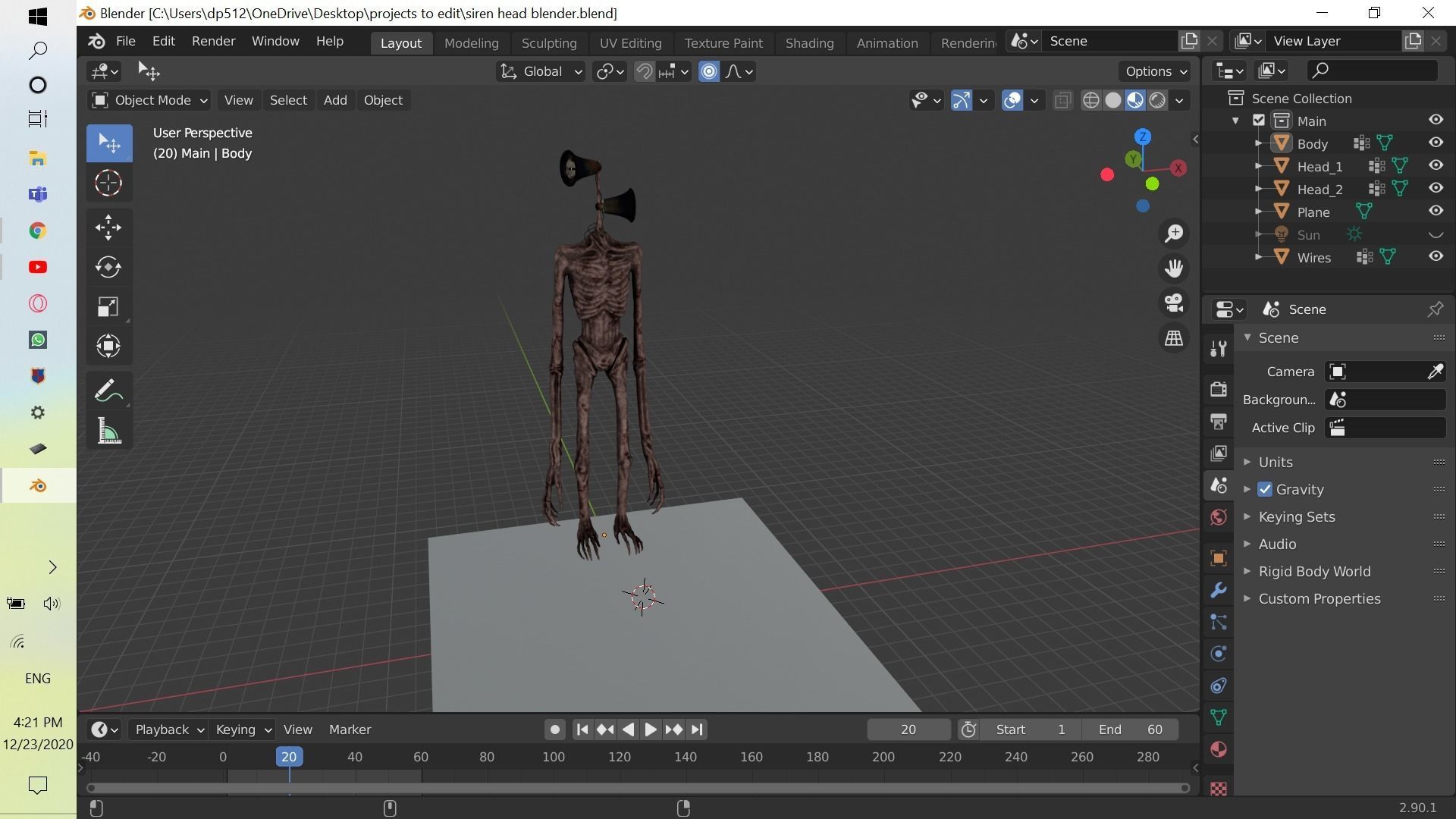Click the outliner search field
Viewport: 1456px width, 819px height.
pos(1372,71)
